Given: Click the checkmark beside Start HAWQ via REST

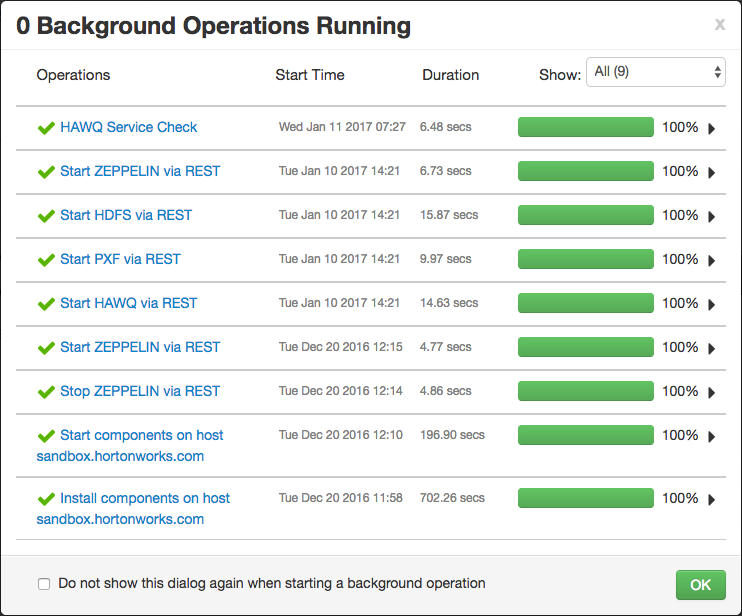Looking at the screenshot, I should click(x=46, y=304).
